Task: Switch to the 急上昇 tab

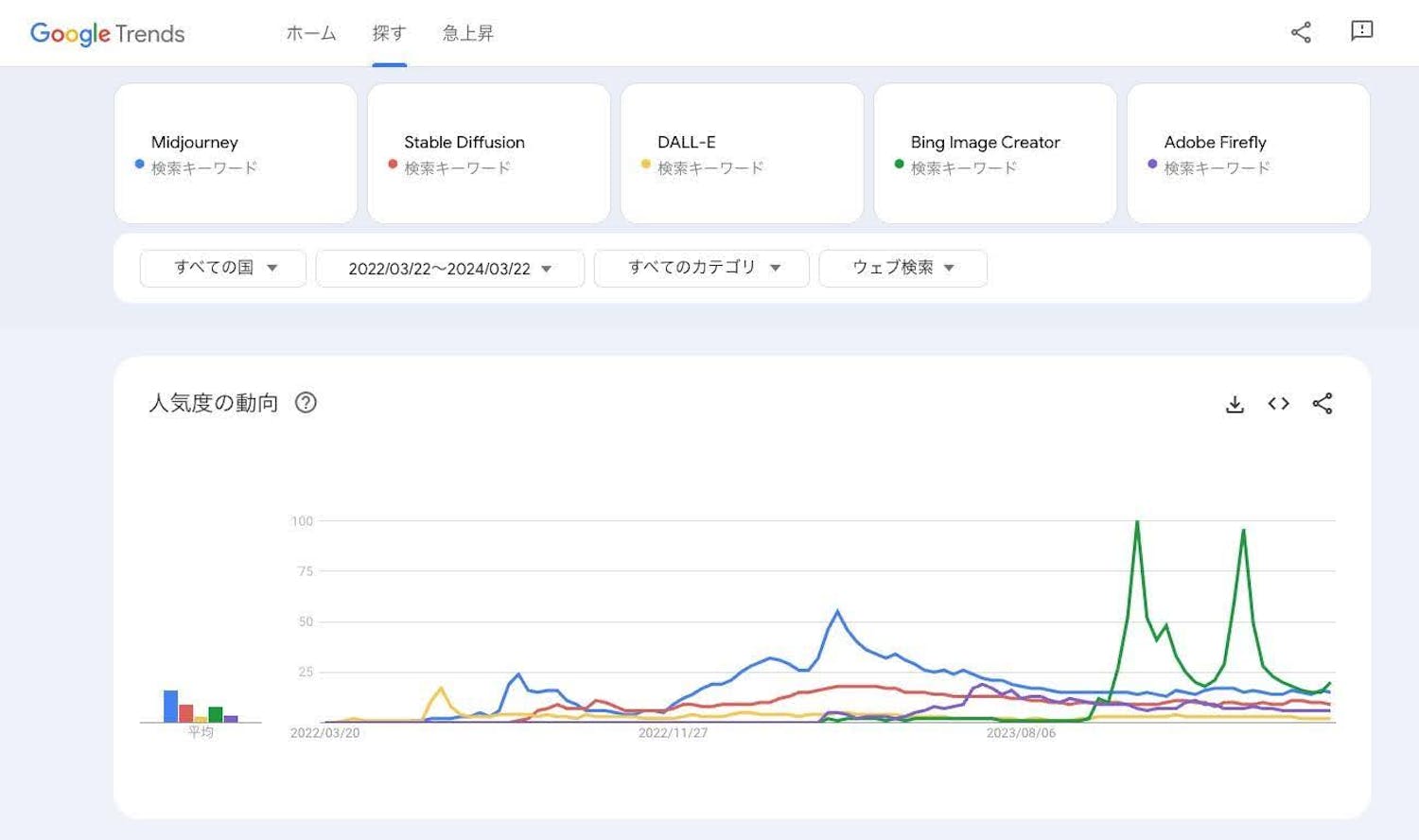Action: [x=467, y=33]
